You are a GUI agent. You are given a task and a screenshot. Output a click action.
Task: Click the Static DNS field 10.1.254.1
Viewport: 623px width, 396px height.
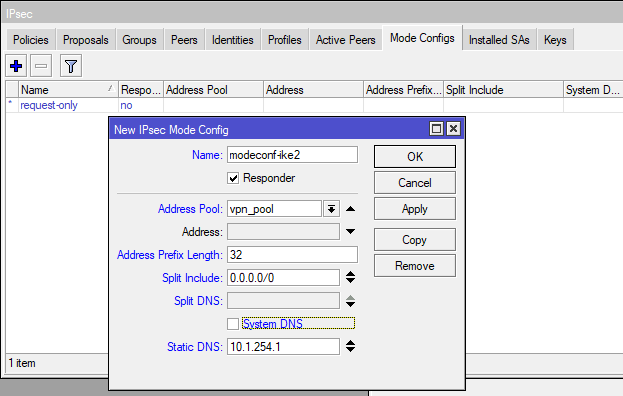pos(283,347)
